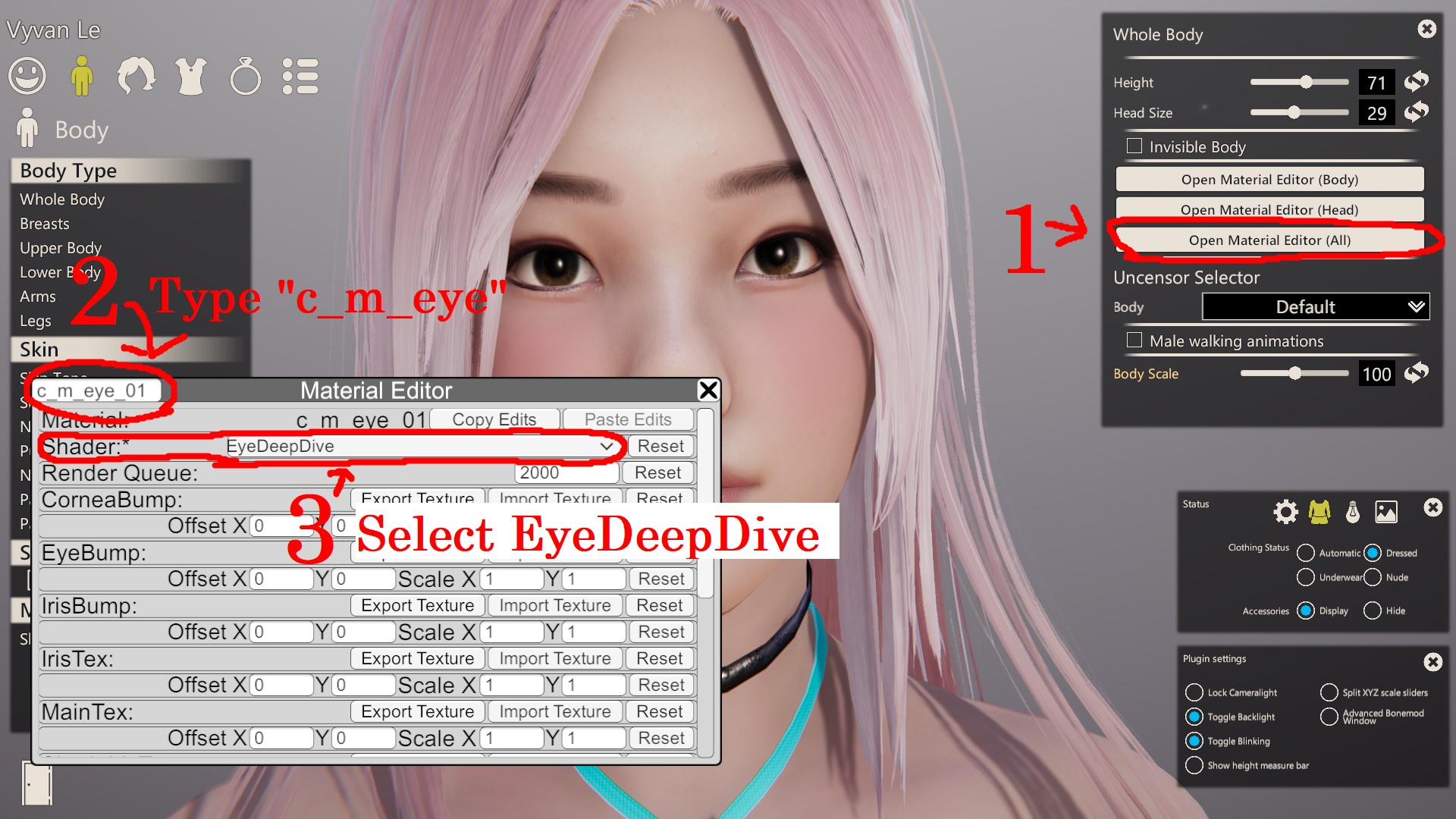The height and width of the screenshot is (819, 1456).
Task: Select Arms in Body Type list
Action: pos(38,296)
